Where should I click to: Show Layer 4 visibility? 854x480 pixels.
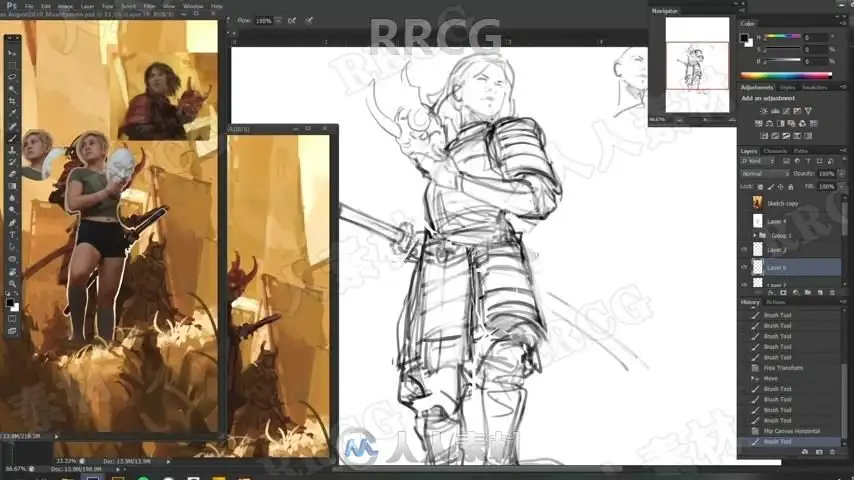point(744,221)
